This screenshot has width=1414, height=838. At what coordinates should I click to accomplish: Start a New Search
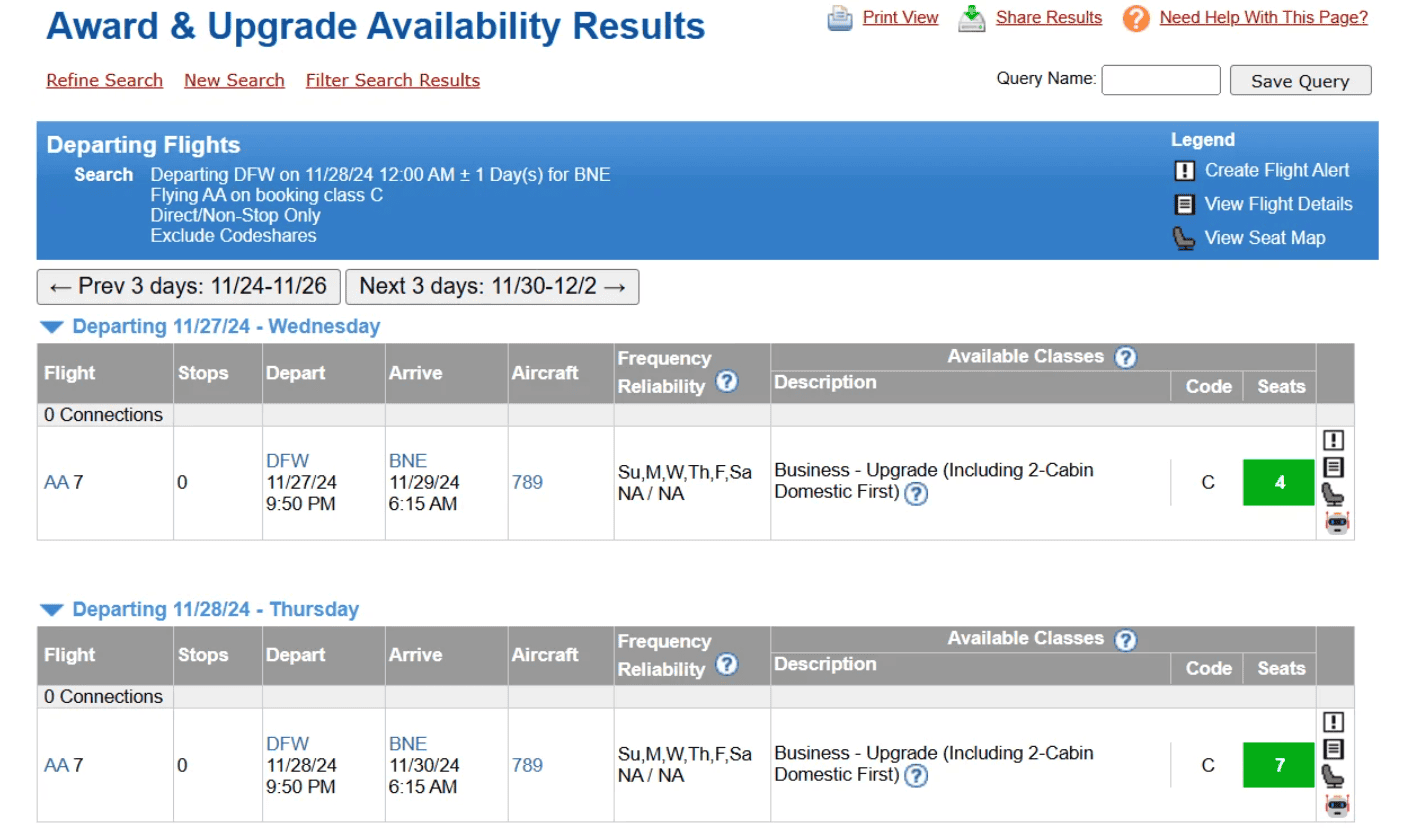234,80
